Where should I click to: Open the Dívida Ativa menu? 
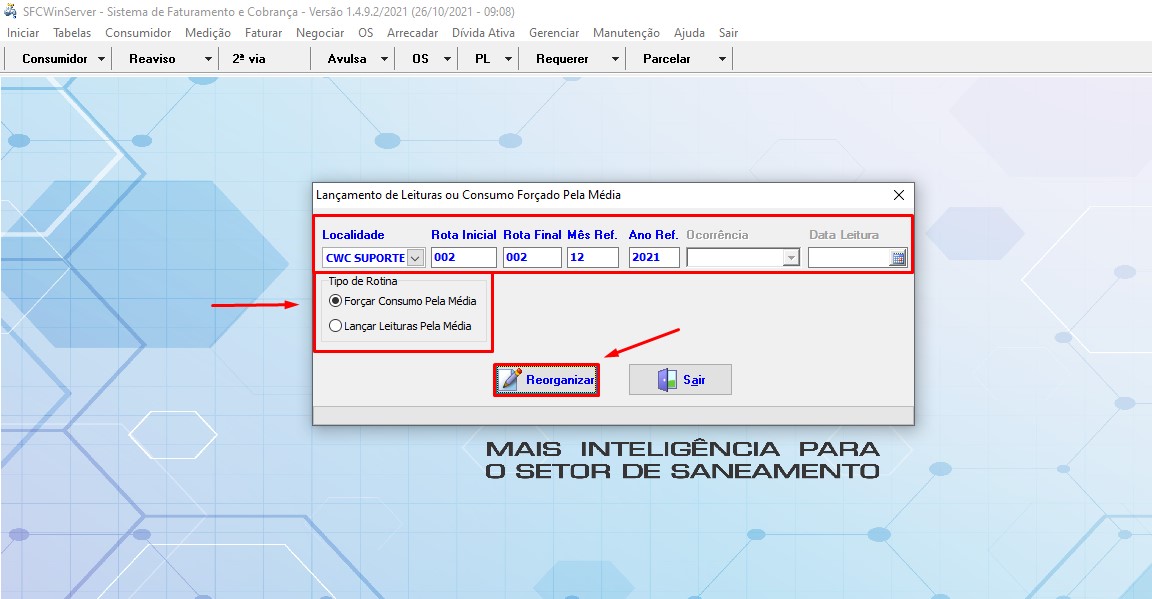click(x=483, y=33)
